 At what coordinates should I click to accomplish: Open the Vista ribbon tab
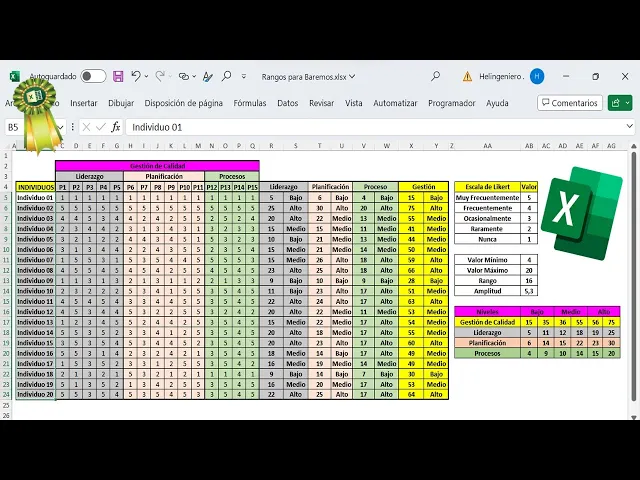[x=353, y=103]
